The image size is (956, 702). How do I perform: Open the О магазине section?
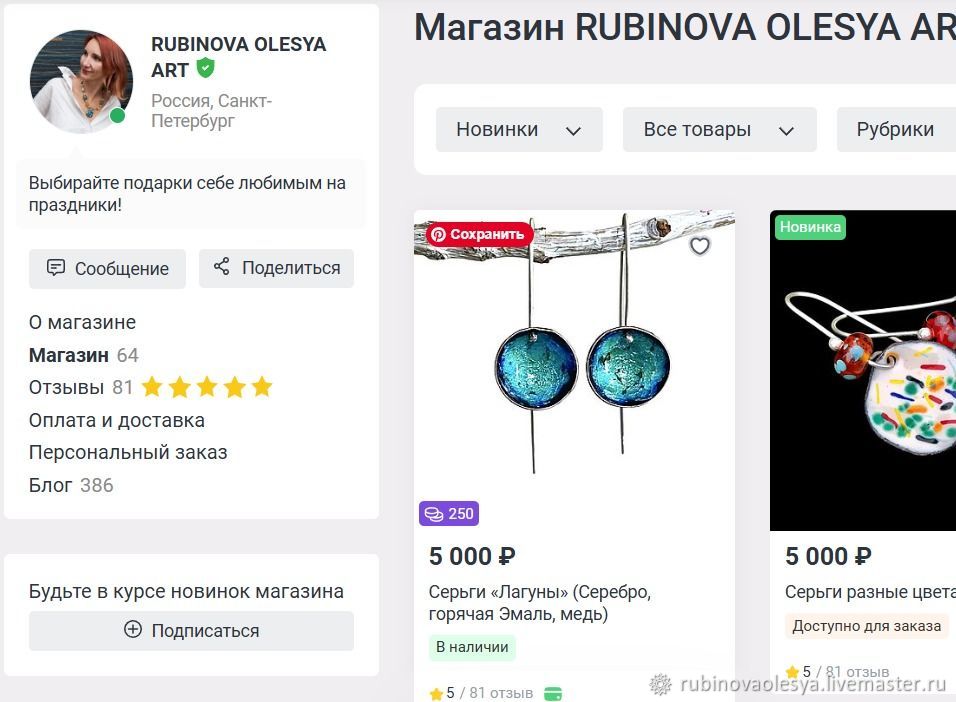[x=82, y=322]
